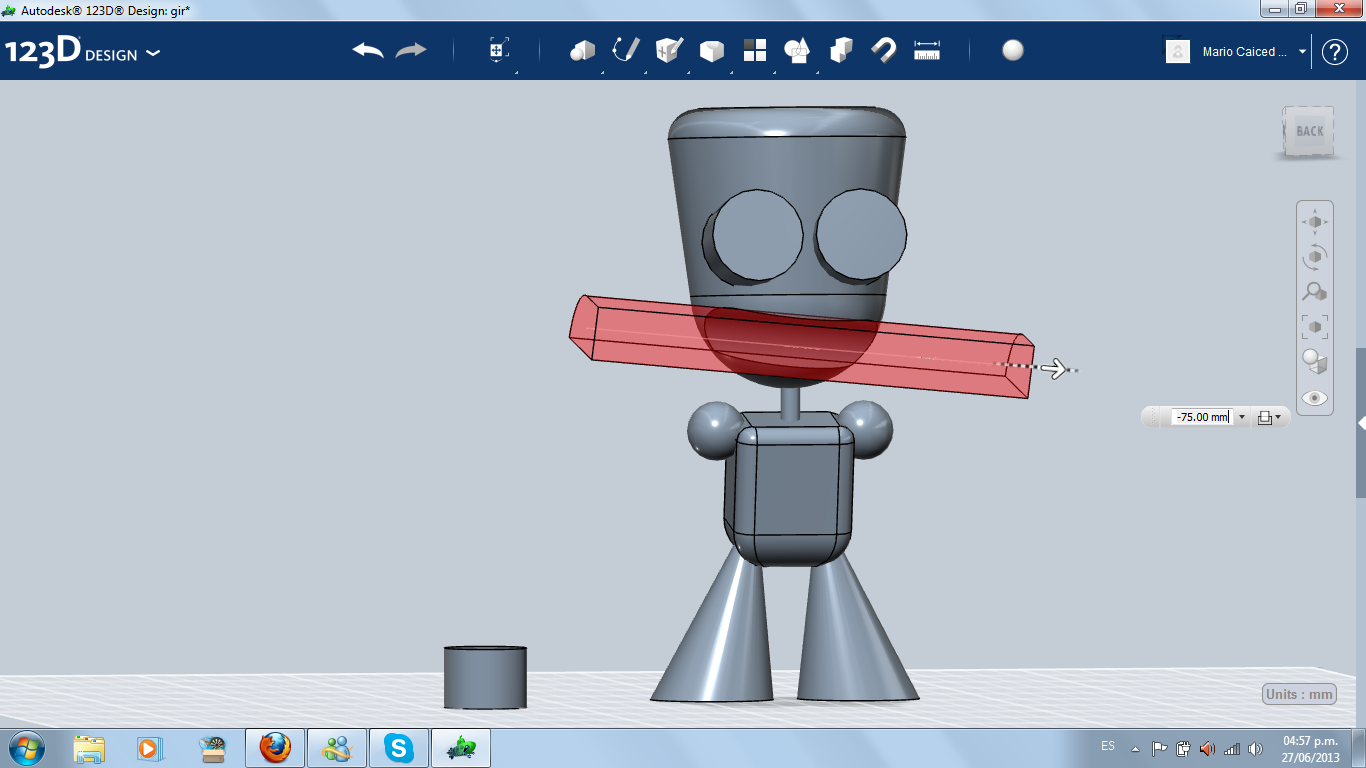This screenshot has height=768, width=1366.
Task: Open the clock showing 04:57 p.m.
Action: [x=1310, y=748]
